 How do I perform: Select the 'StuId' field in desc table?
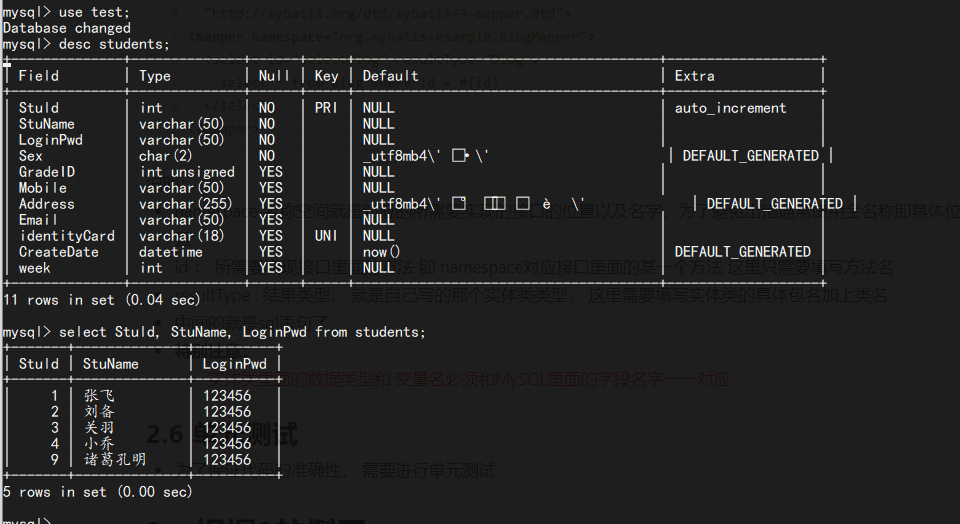[39, 108]
